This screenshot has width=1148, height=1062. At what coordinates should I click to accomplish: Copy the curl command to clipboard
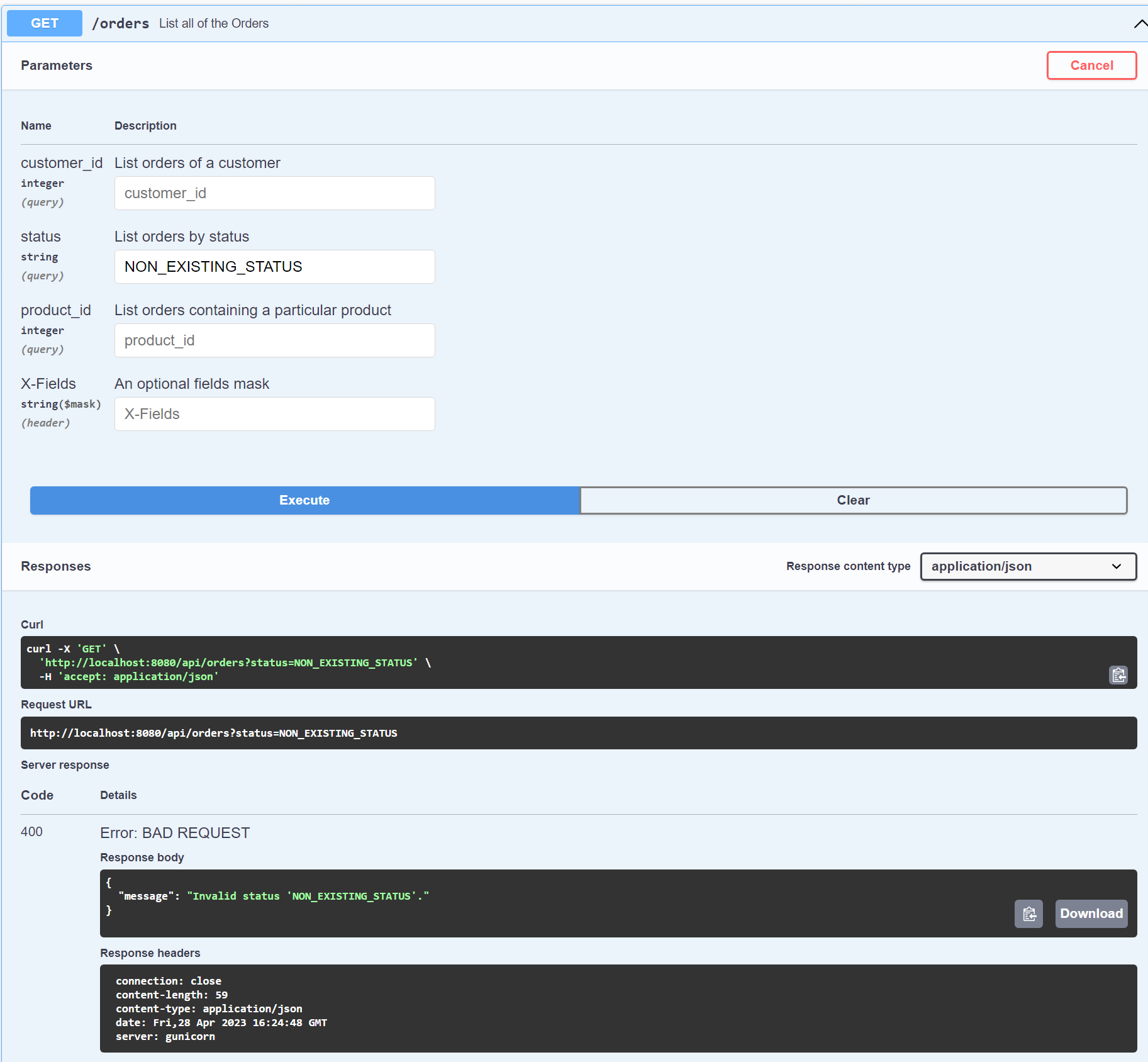tap(1118, 675)
